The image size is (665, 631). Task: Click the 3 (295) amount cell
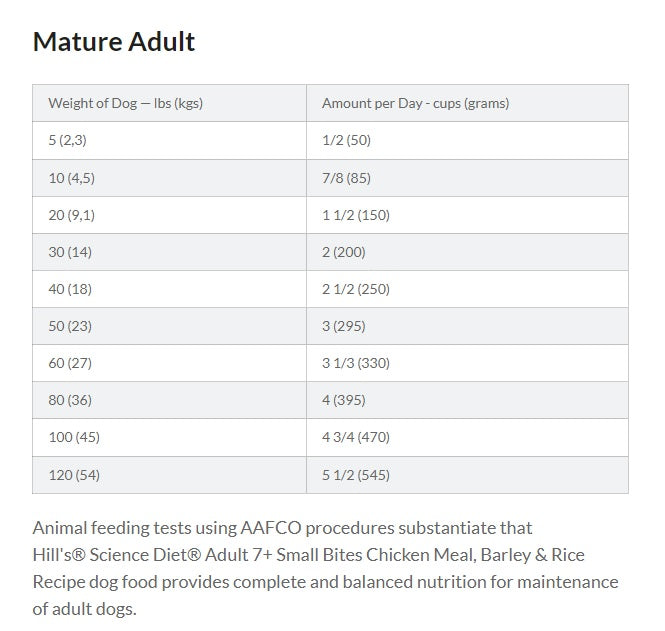[467, 326]
